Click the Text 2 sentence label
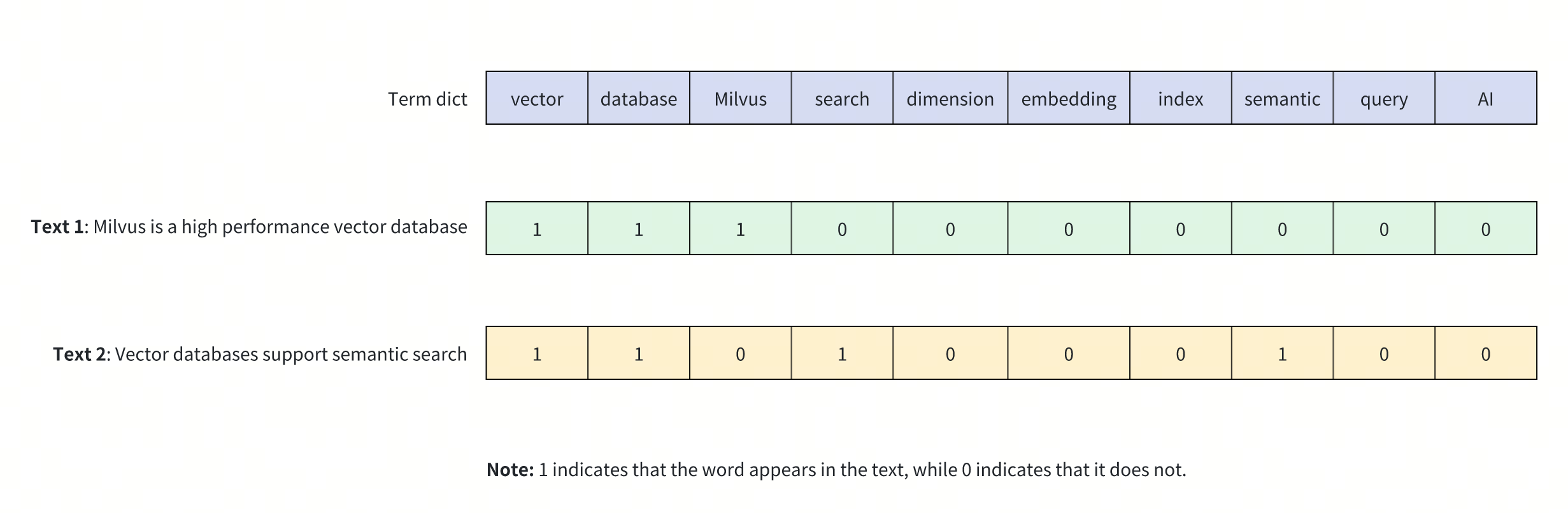Viewport: 1568px width, 513px height. tap(260, 354)
